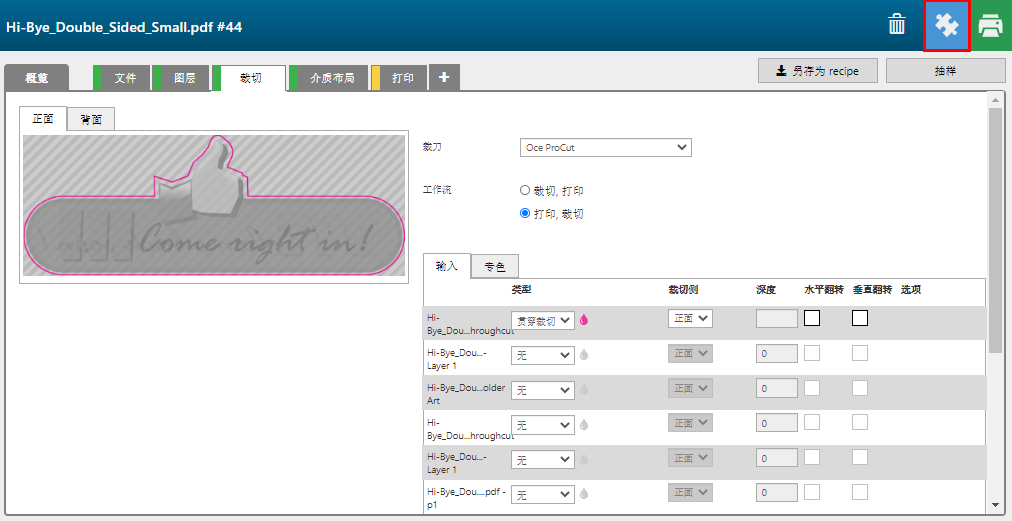
Task: Switch to the 背面 preview tab
Action: pos(91,119)
